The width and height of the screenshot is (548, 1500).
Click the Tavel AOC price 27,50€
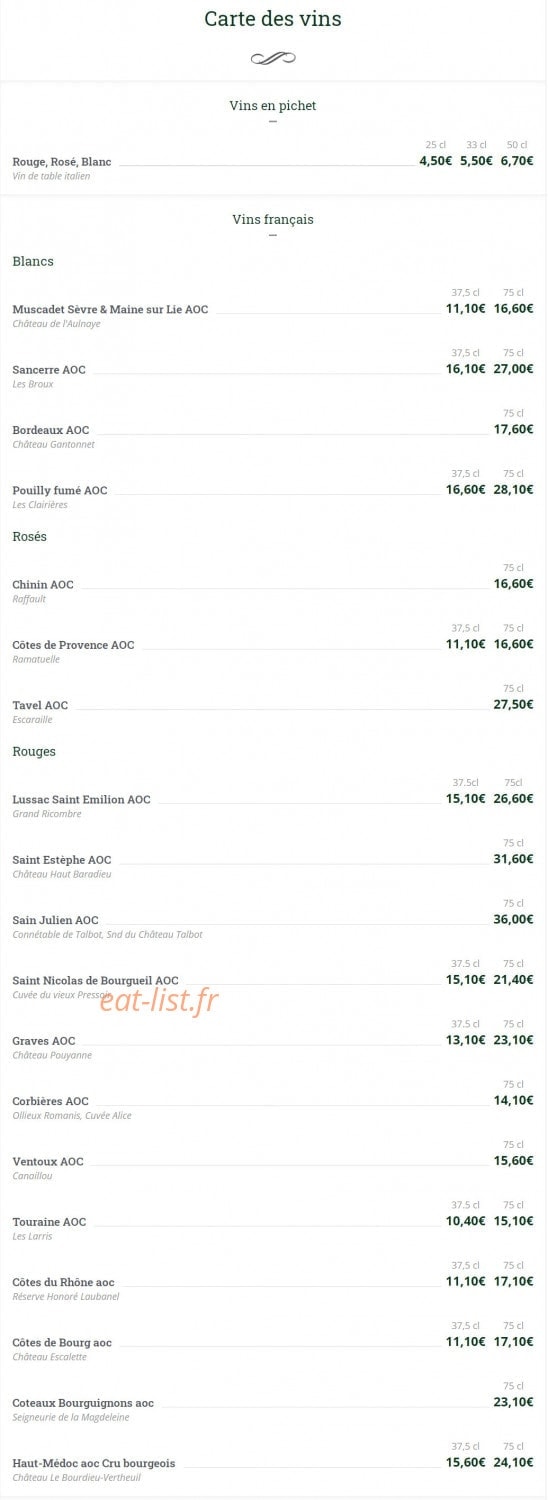click(513, 704)
